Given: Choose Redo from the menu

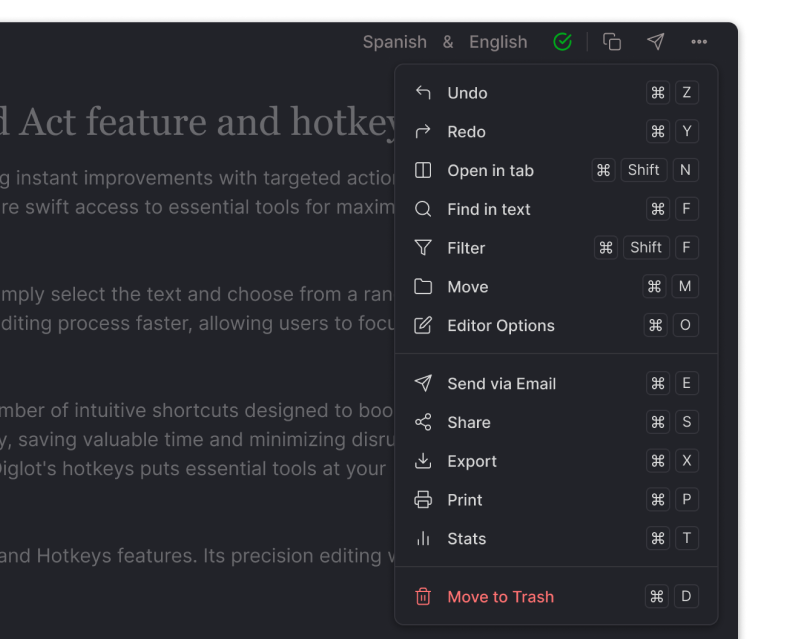Looking at the screenshot, I should coord(556,131).
